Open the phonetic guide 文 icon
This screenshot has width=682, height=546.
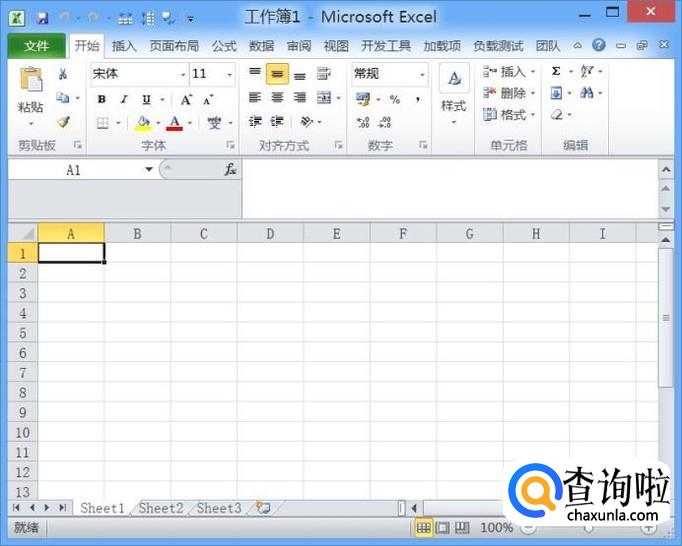pyautogui.click(x=214, y=123)
